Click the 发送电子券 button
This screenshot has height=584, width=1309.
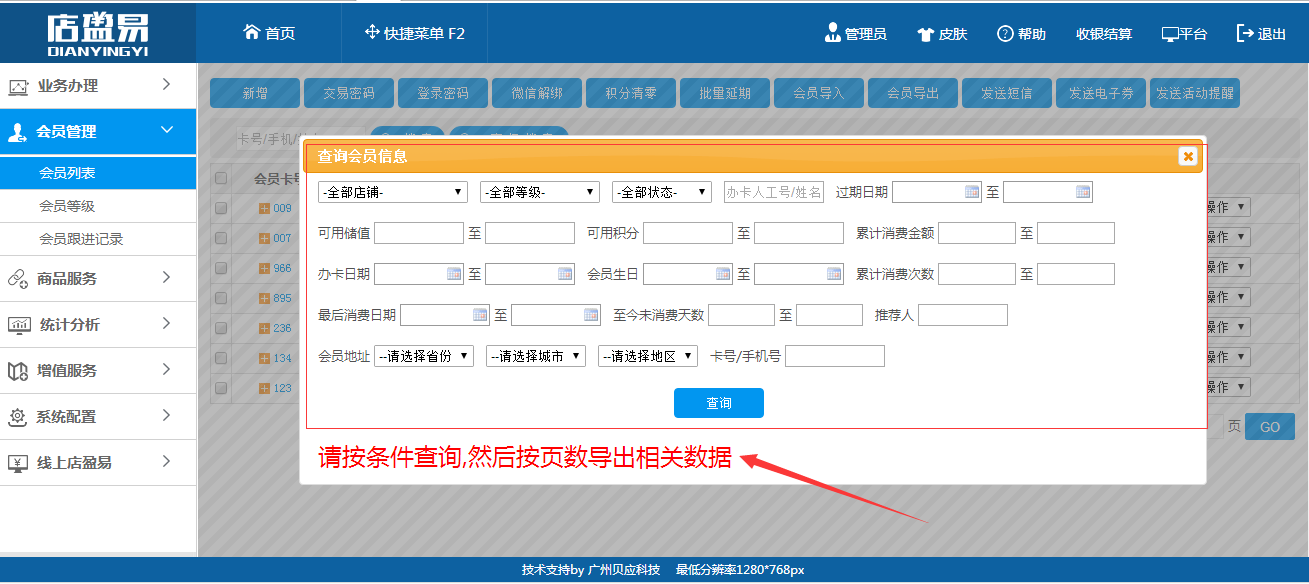[x=1101, y=93]
